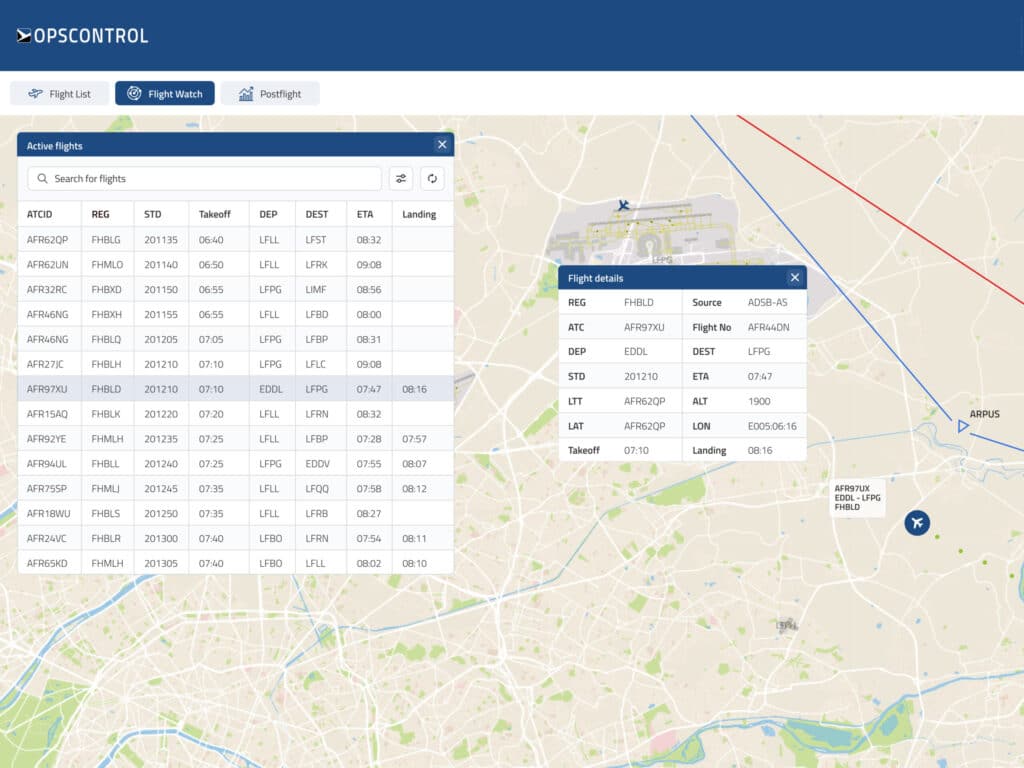This screenshot has height=768, width=1024.
Task: Click registration FHBLQ in the table
Action: click(106, 339)
